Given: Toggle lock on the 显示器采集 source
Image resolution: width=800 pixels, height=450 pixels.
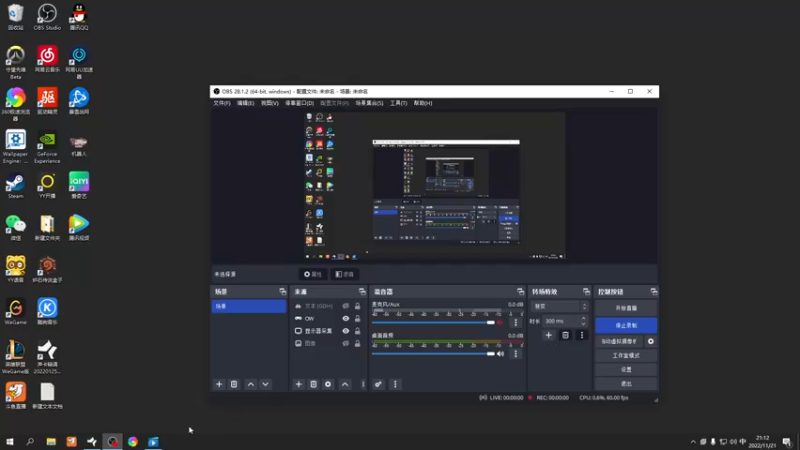Looking at the screenshot, I should tap(358, 331).
